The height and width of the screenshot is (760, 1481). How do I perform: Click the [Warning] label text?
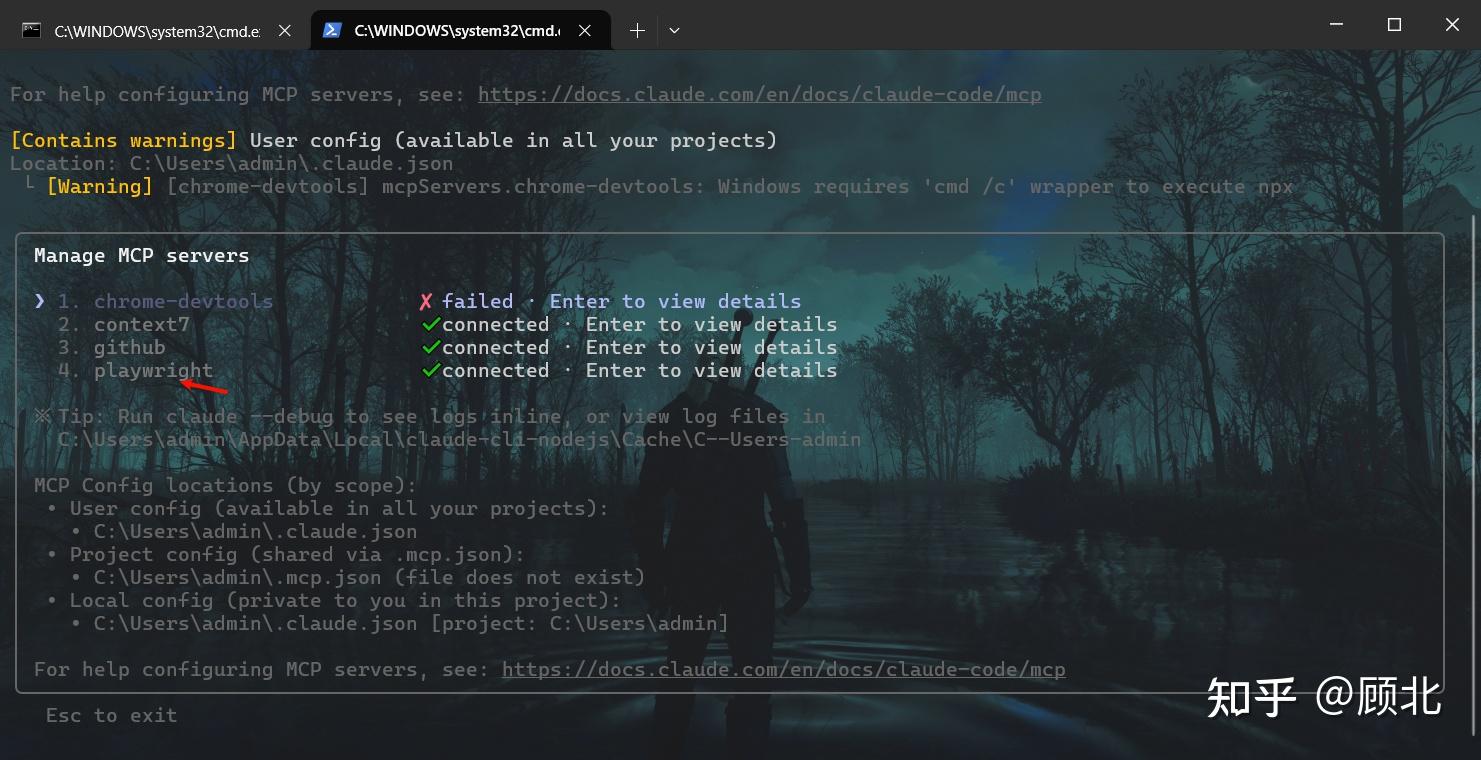click(99, 186)
